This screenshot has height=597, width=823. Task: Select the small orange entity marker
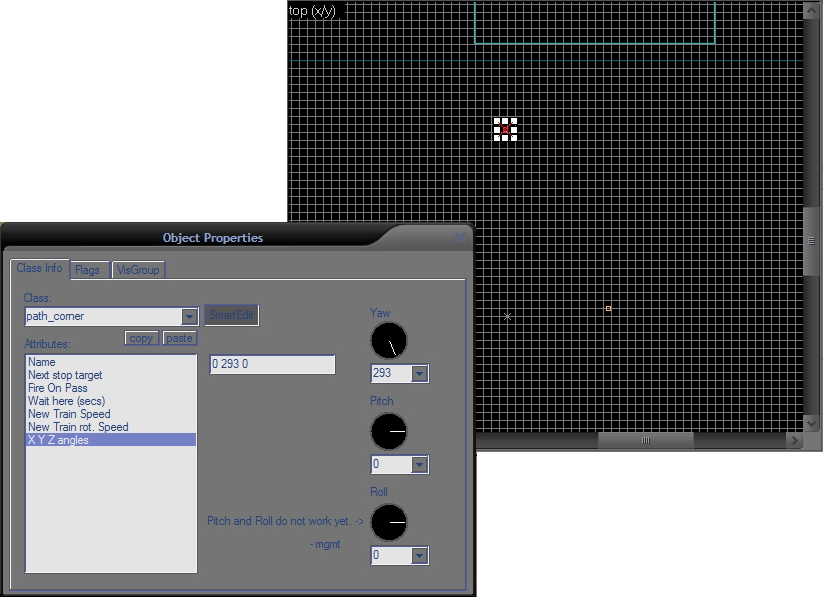pos(608,308)
